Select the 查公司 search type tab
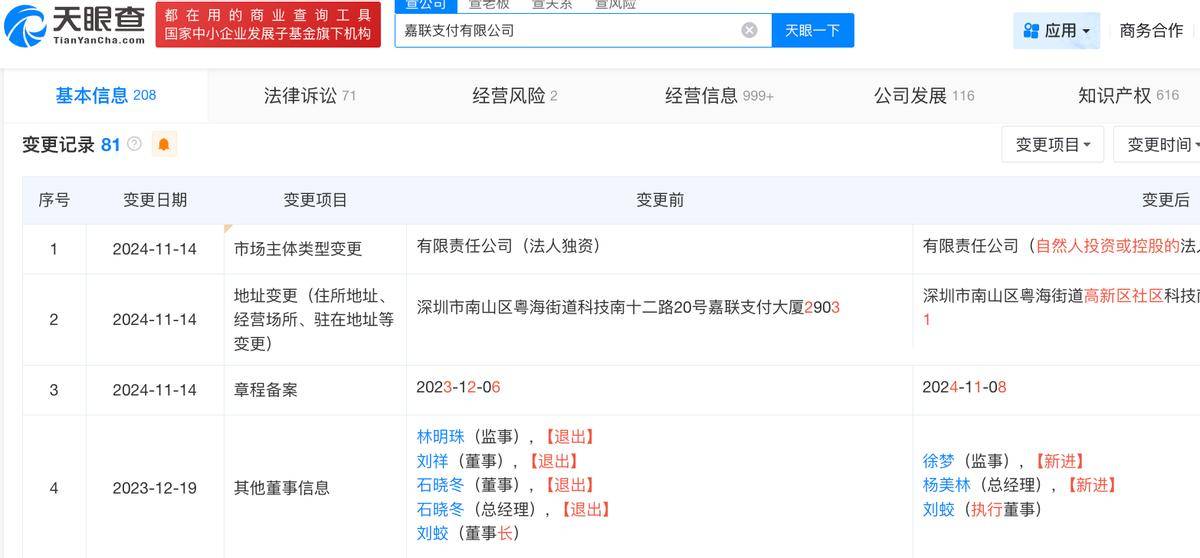 click(425, 5)
